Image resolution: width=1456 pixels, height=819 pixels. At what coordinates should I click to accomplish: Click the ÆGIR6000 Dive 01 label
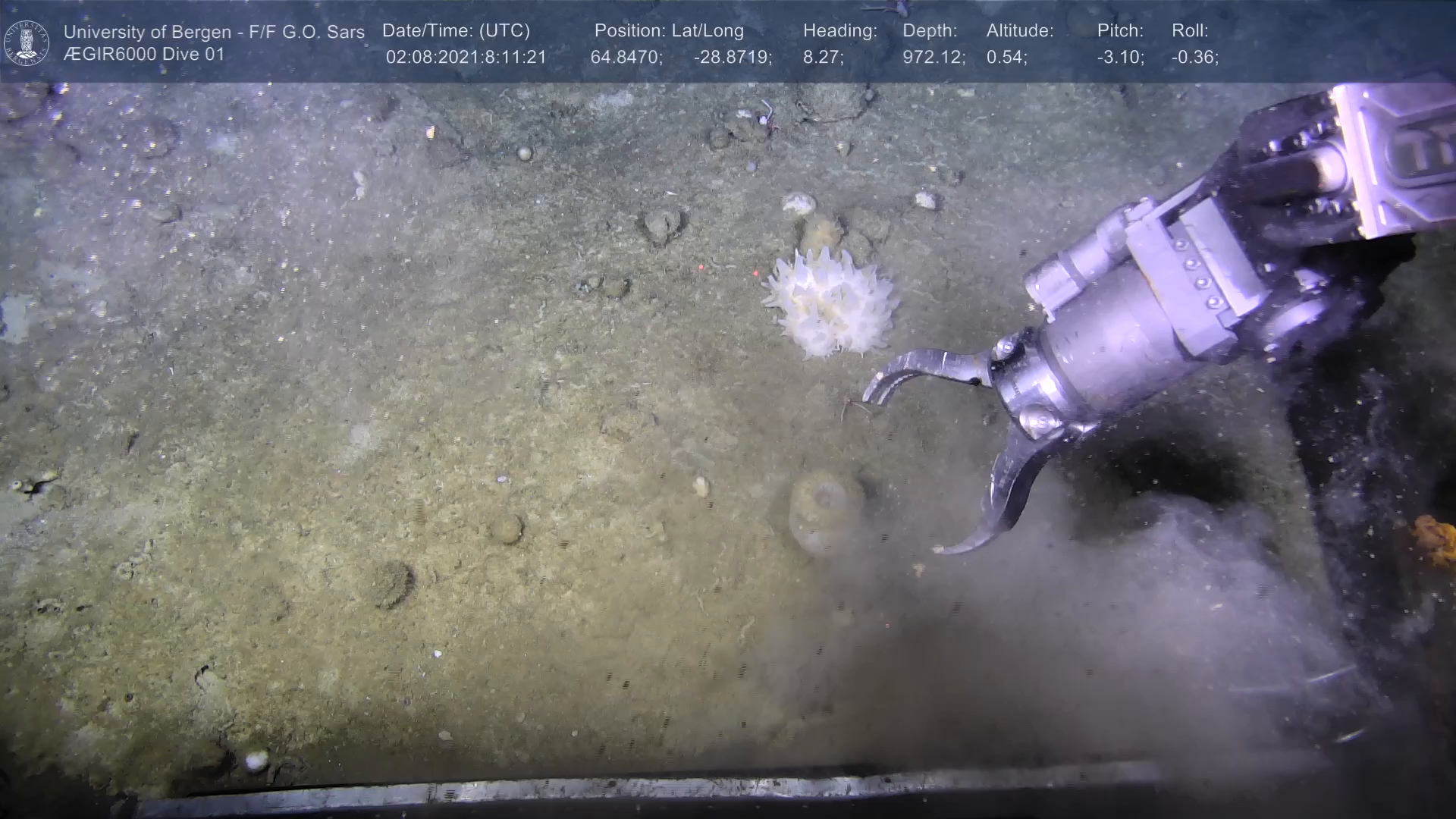click(144, 55)
